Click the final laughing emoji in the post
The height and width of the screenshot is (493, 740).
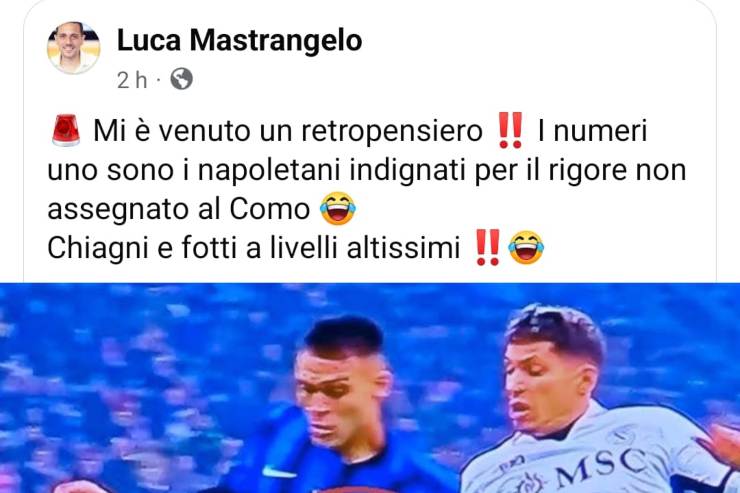[526, 247]
